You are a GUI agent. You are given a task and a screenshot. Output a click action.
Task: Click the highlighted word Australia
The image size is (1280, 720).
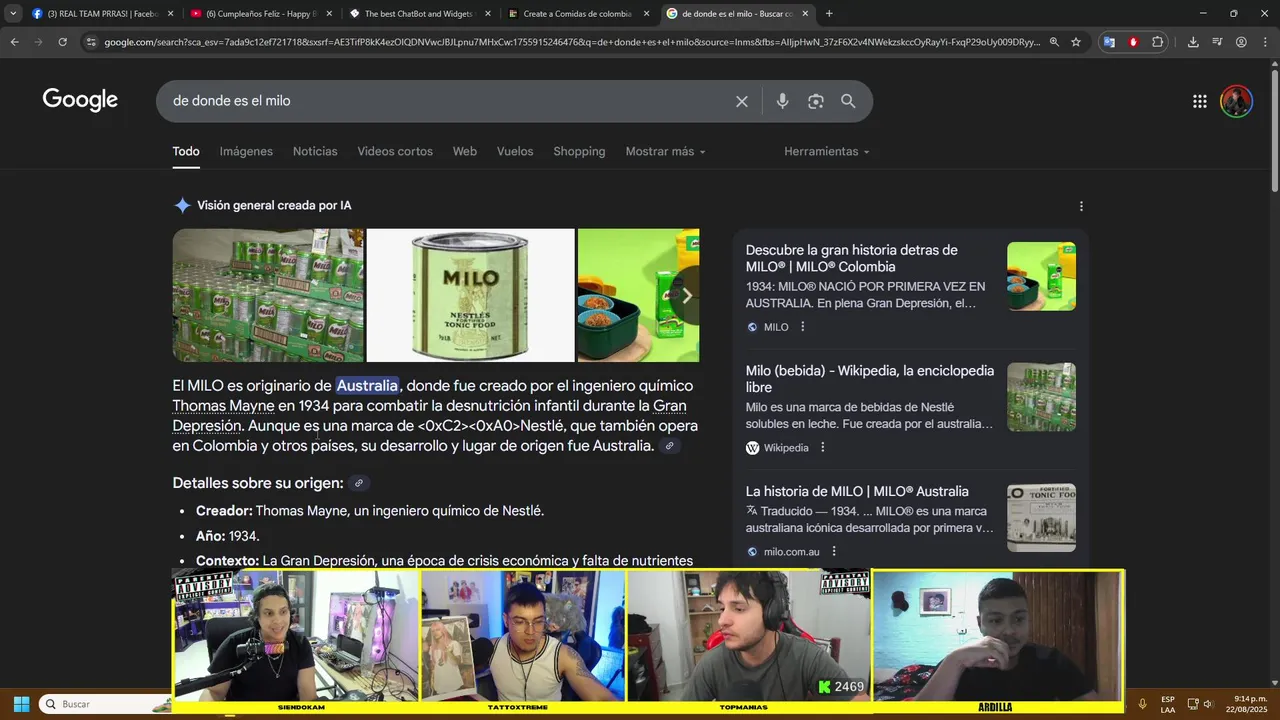367,386
